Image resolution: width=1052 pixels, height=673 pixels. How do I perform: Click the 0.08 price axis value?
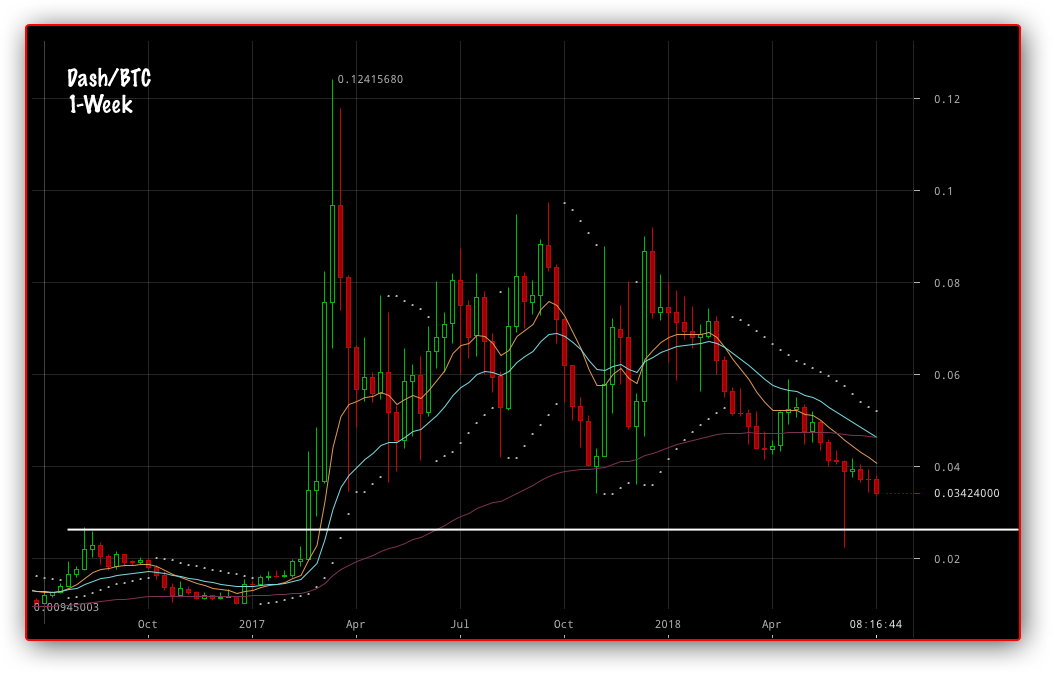pyautogui.click(x=947, y=283)
